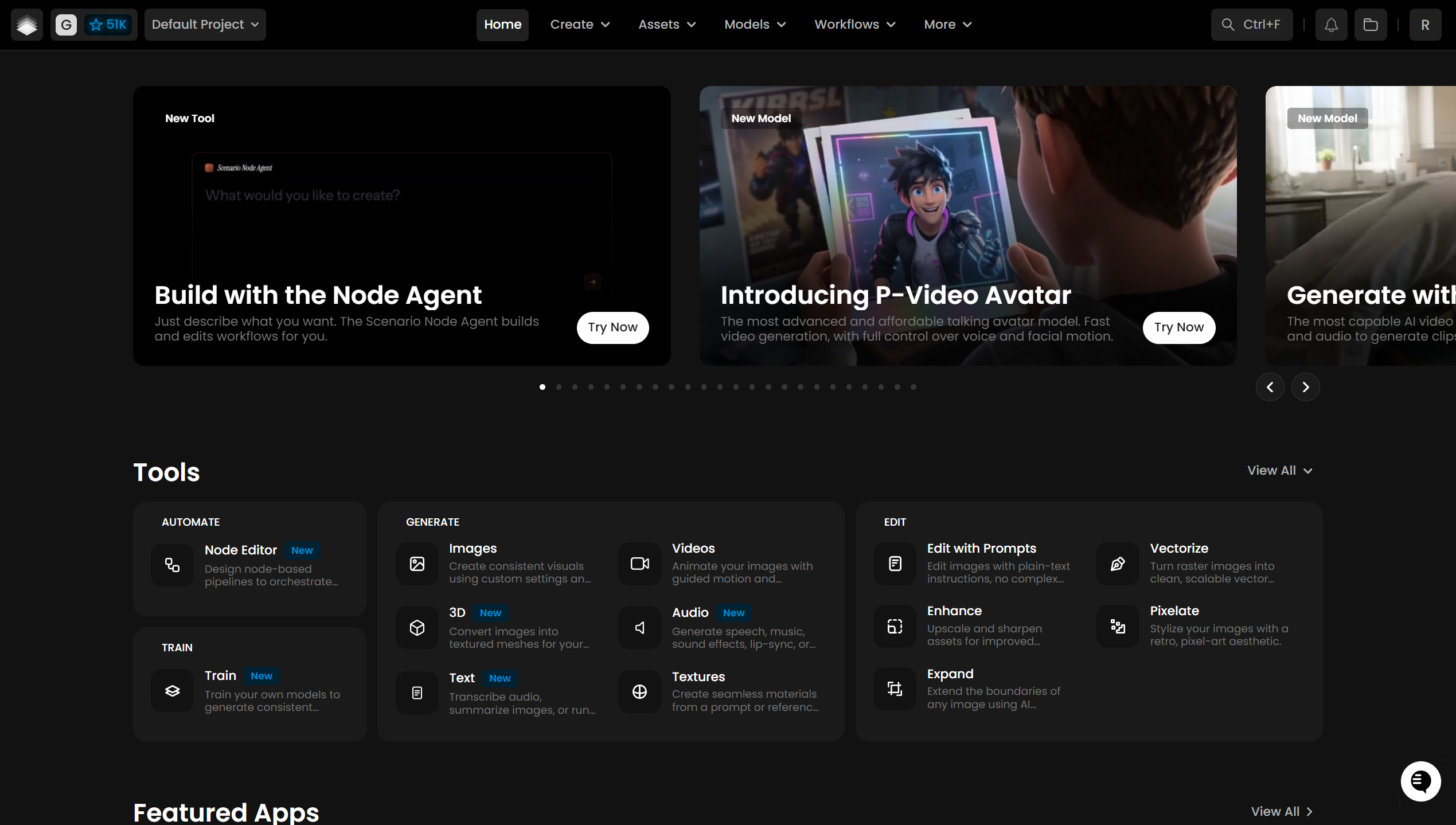Screen dimensions: 1456x825
Task: Open the support chat bubble
Action: pyautogui.click(x=1420, y=781)
